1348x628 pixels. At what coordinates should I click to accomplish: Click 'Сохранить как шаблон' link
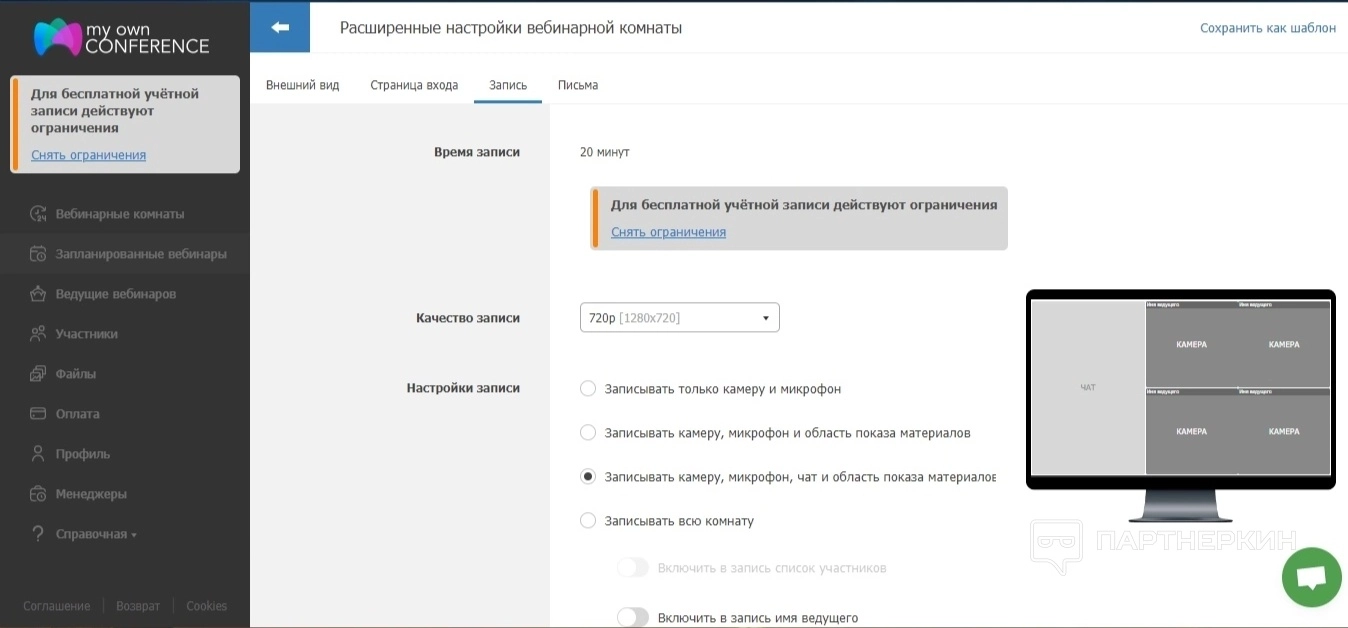(x=1267, y=28)
